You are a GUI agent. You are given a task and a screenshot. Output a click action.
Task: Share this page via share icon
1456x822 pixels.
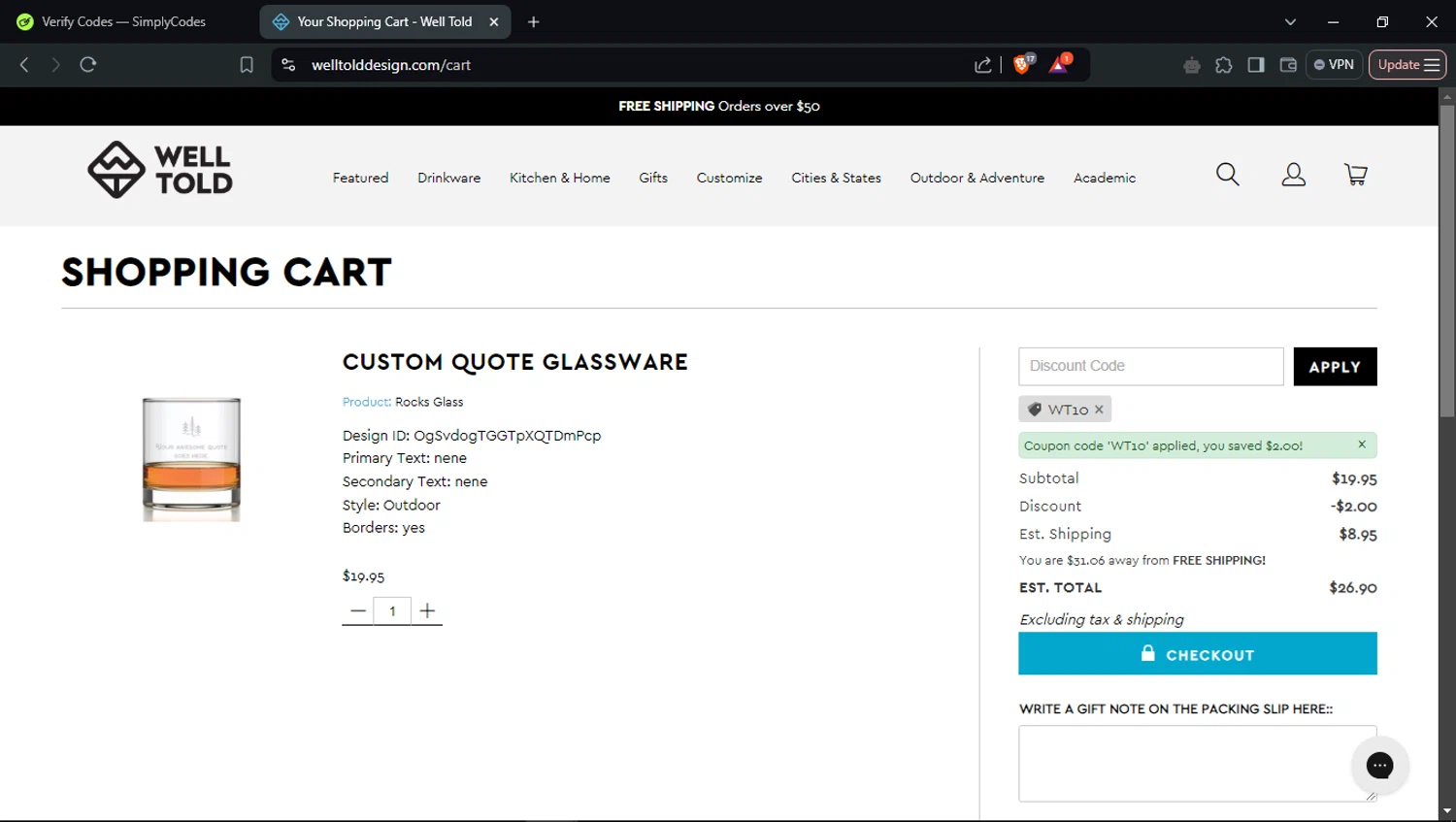pos(983,65)
